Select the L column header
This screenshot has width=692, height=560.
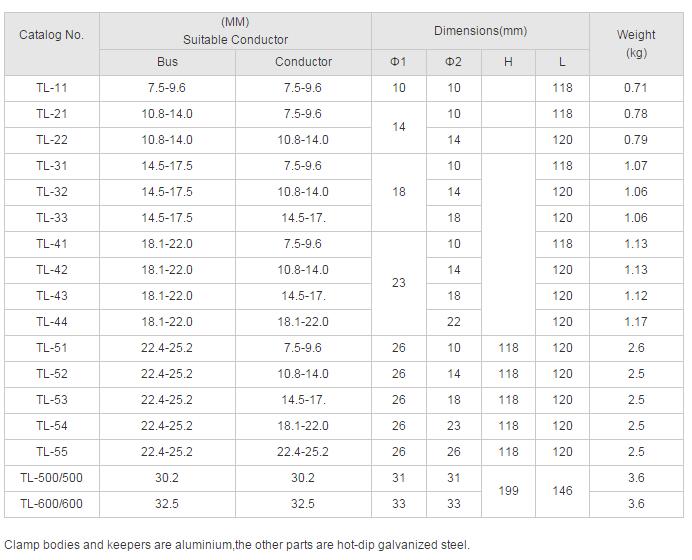(562, 62)
